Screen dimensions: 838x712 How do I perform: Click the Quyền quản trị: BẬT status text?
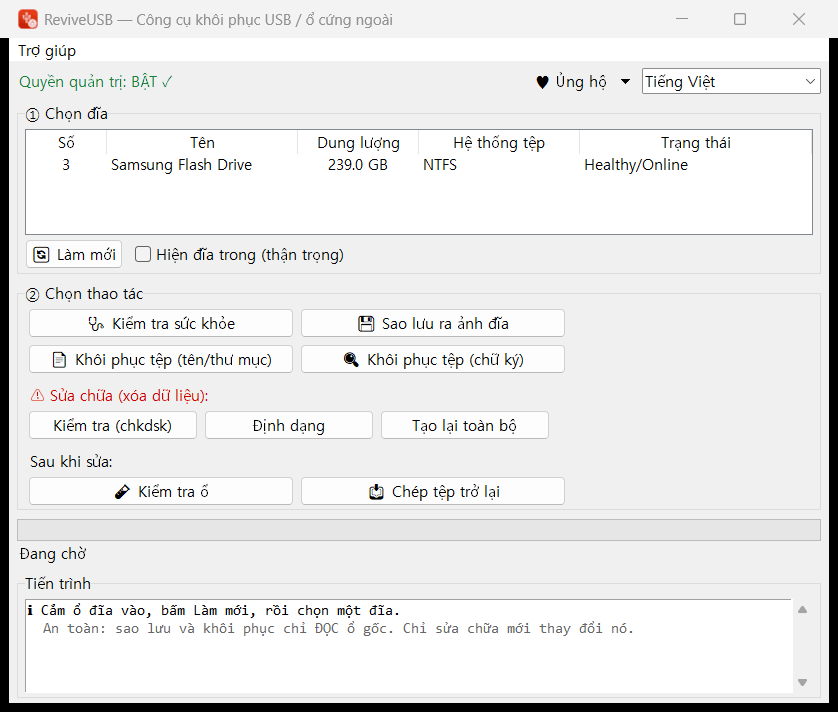(x=96, y=82)
